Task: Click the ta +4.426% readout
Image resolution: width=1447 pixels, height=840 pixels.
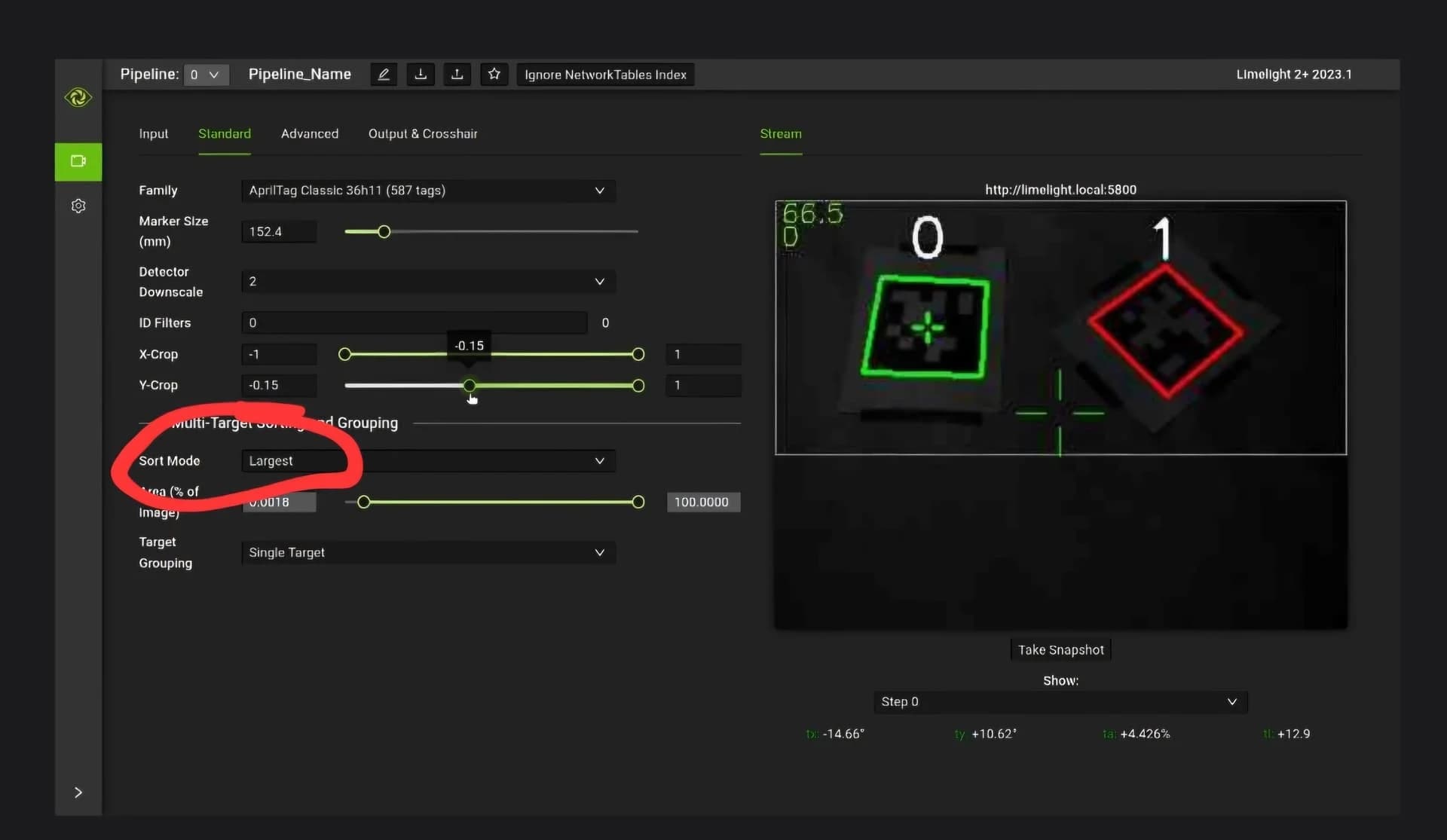Action: pyautogui.click(x=1136, y=734)
